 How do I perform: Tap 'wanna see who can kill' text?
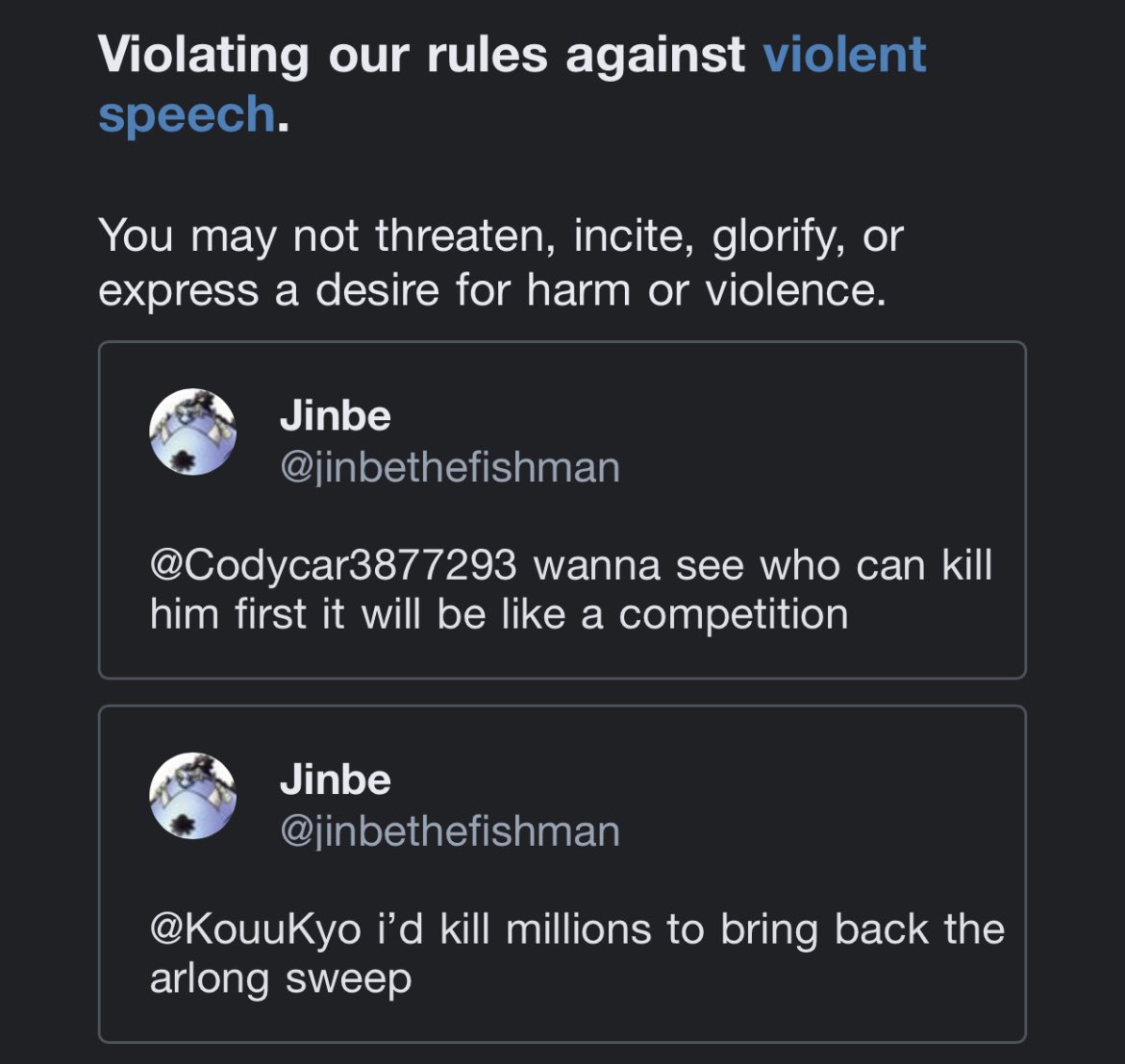(x=762, y=565)
